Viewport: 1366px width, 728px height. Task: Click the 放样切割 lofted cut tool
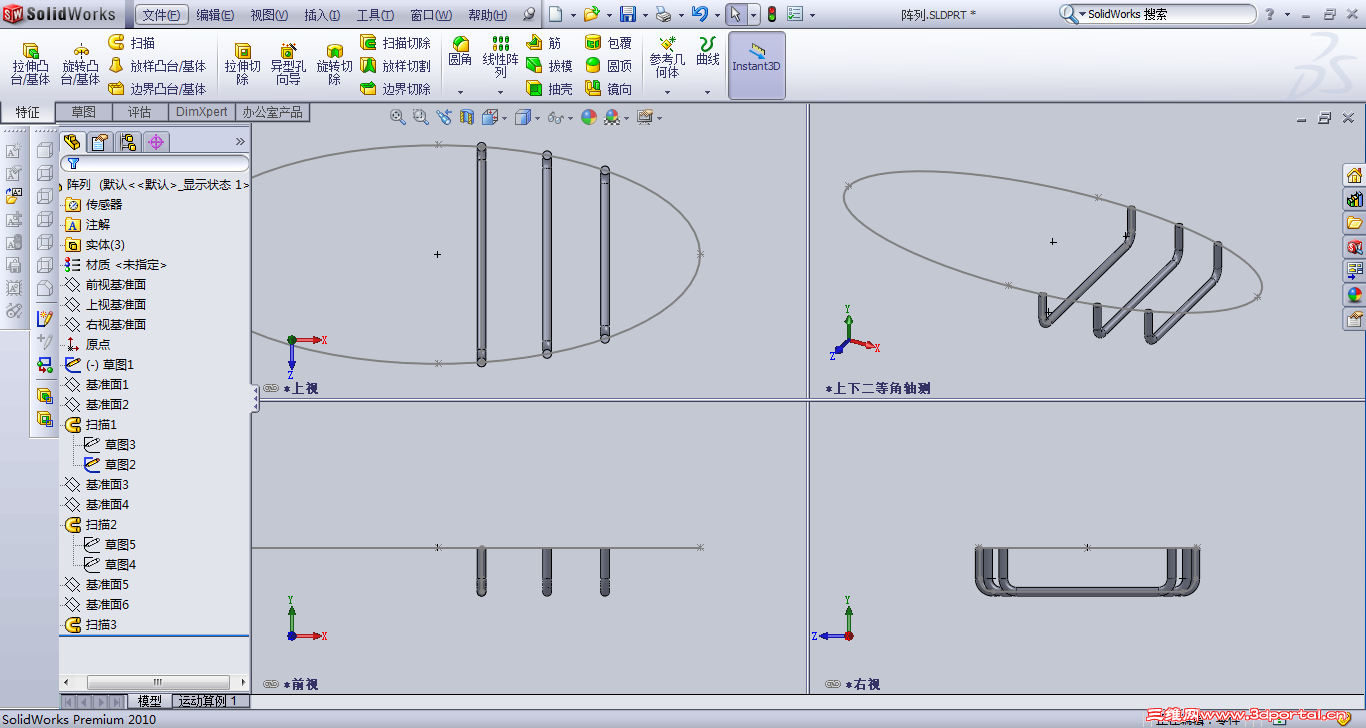coord(395,66)
